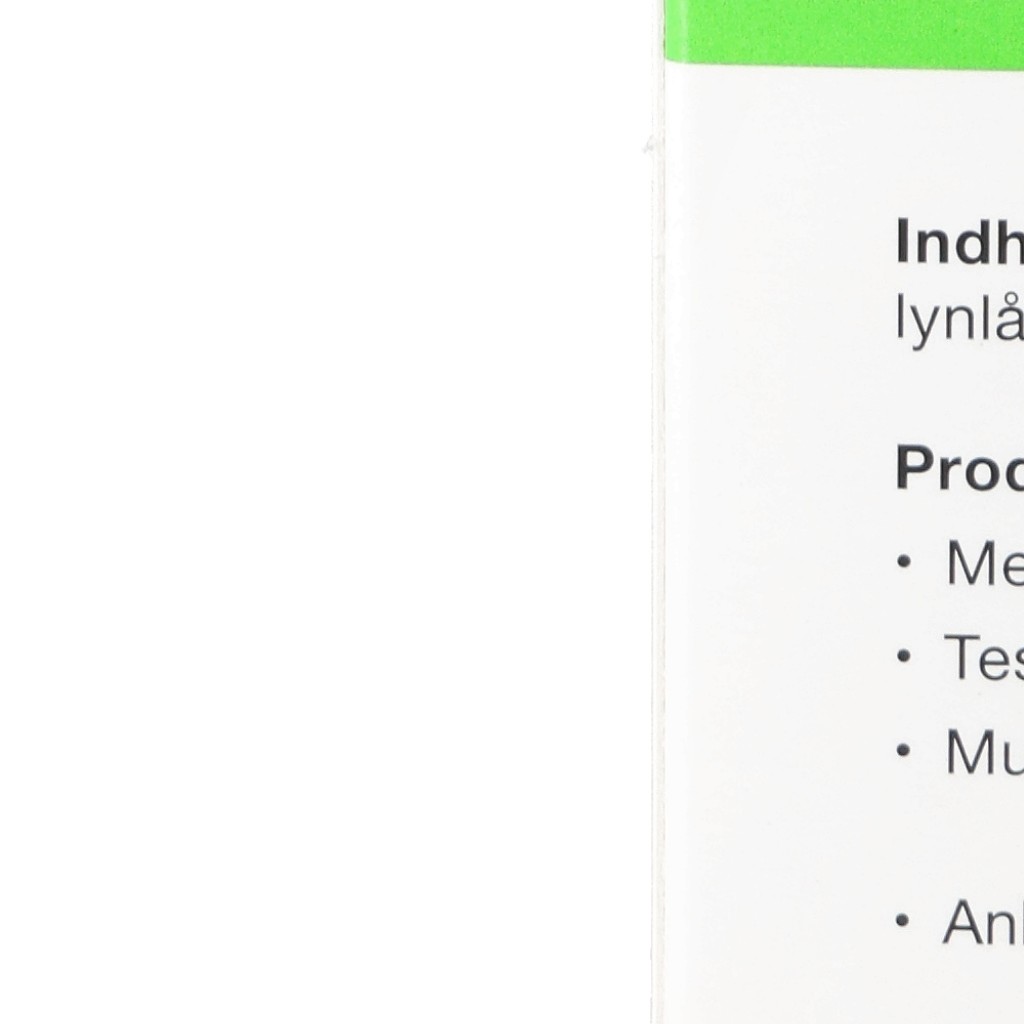Select the "Mu" bullet item text

(983, 752)
